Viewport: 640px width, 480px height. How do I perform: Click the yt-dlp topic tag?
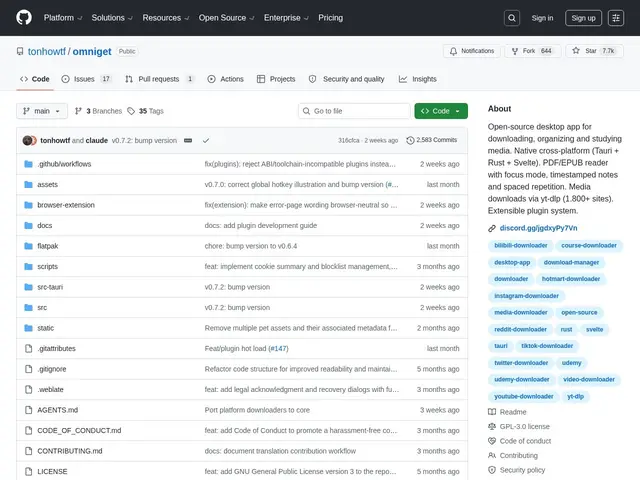575,396
